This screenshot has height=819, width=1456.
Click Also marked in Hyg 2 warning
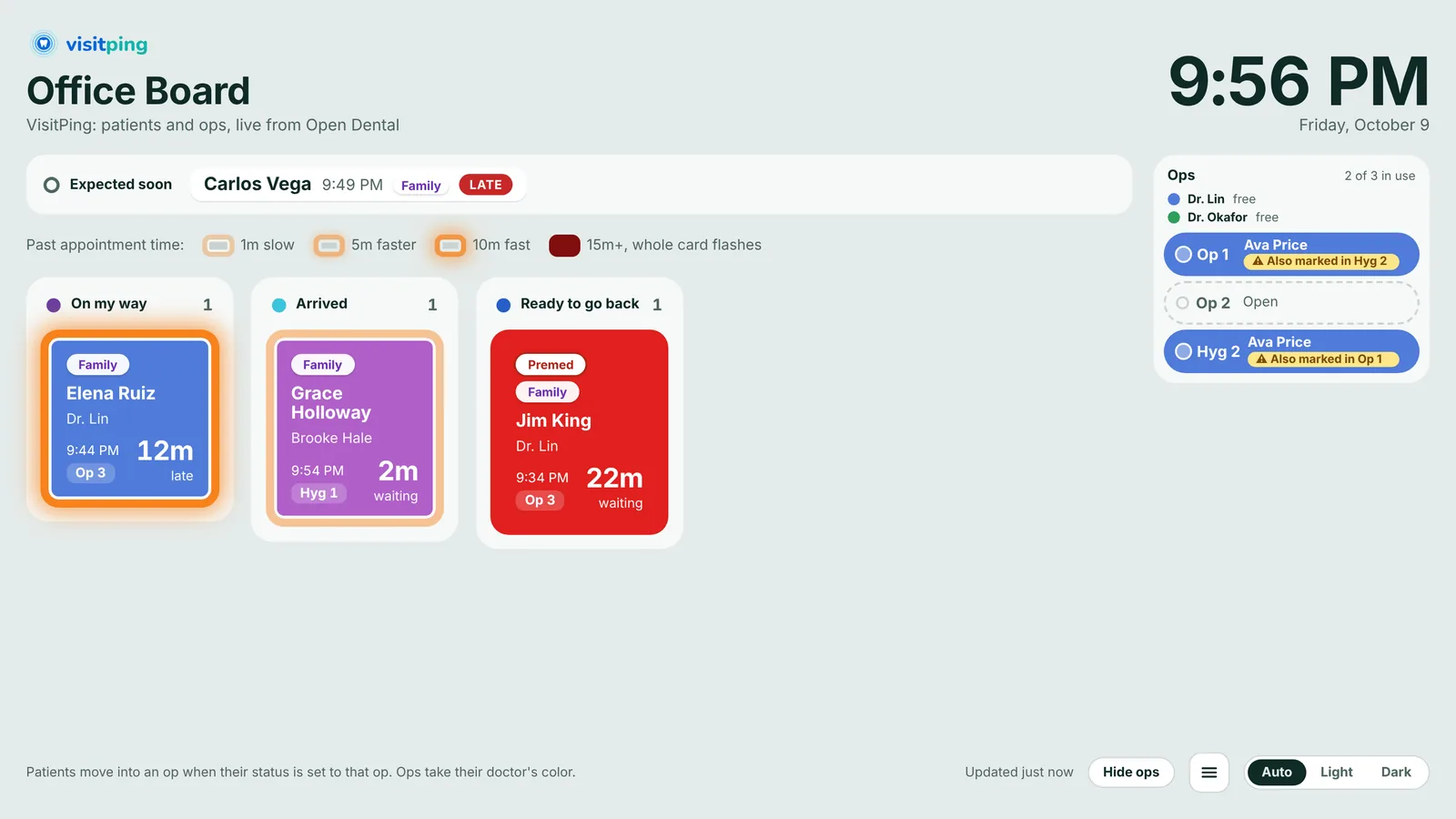point(1321,261)
